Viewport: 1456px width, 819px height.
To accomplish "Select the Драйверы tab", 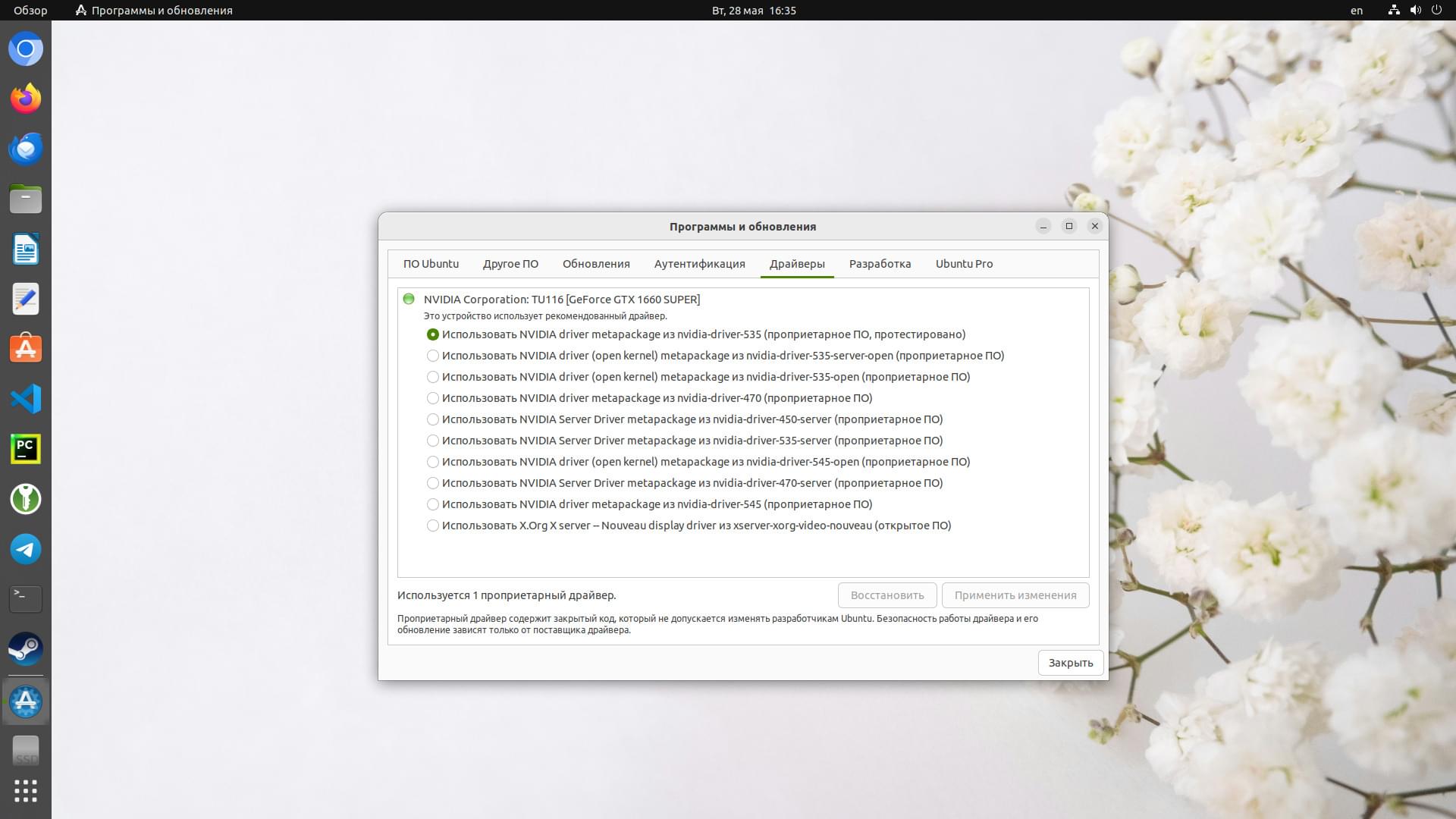I will pyautogui.click(x=797, y=264).
